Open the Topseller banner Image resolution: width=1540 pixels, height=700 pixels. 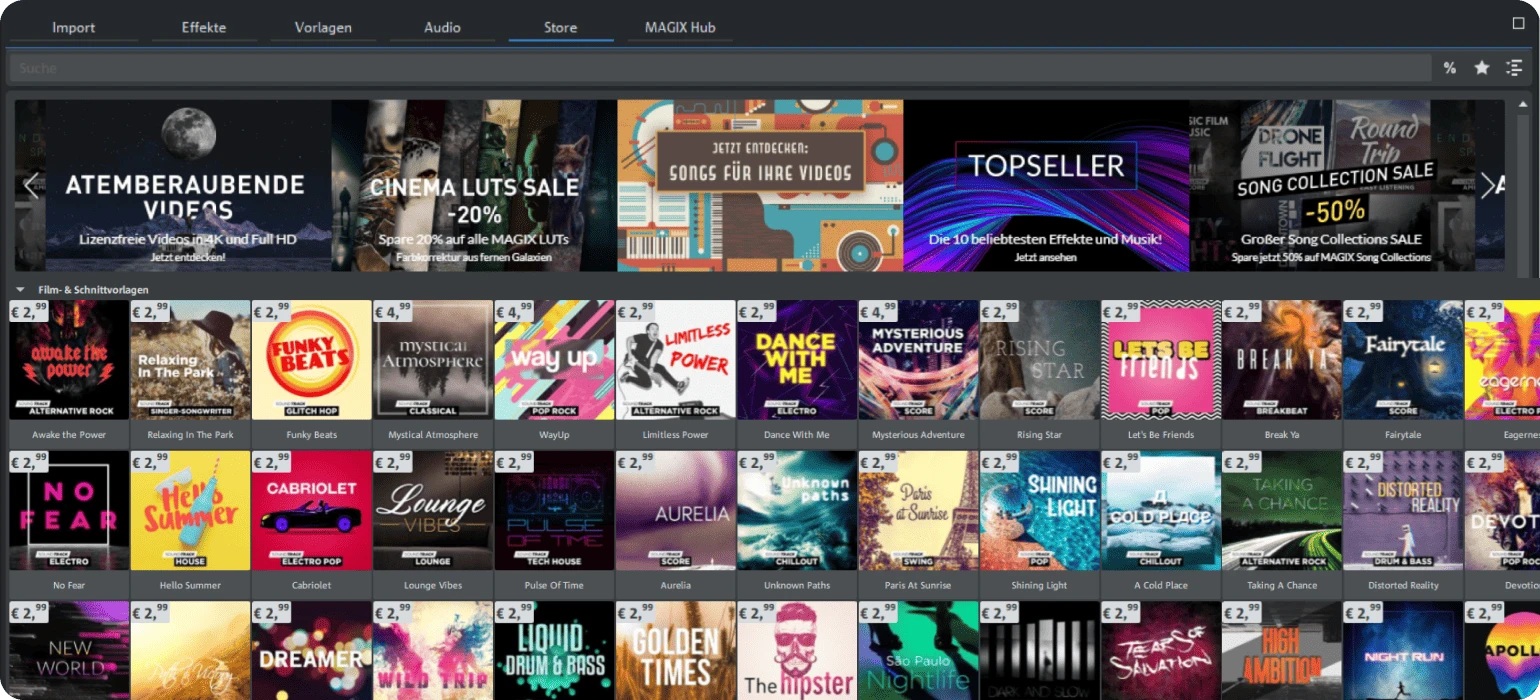point(1046,185)
